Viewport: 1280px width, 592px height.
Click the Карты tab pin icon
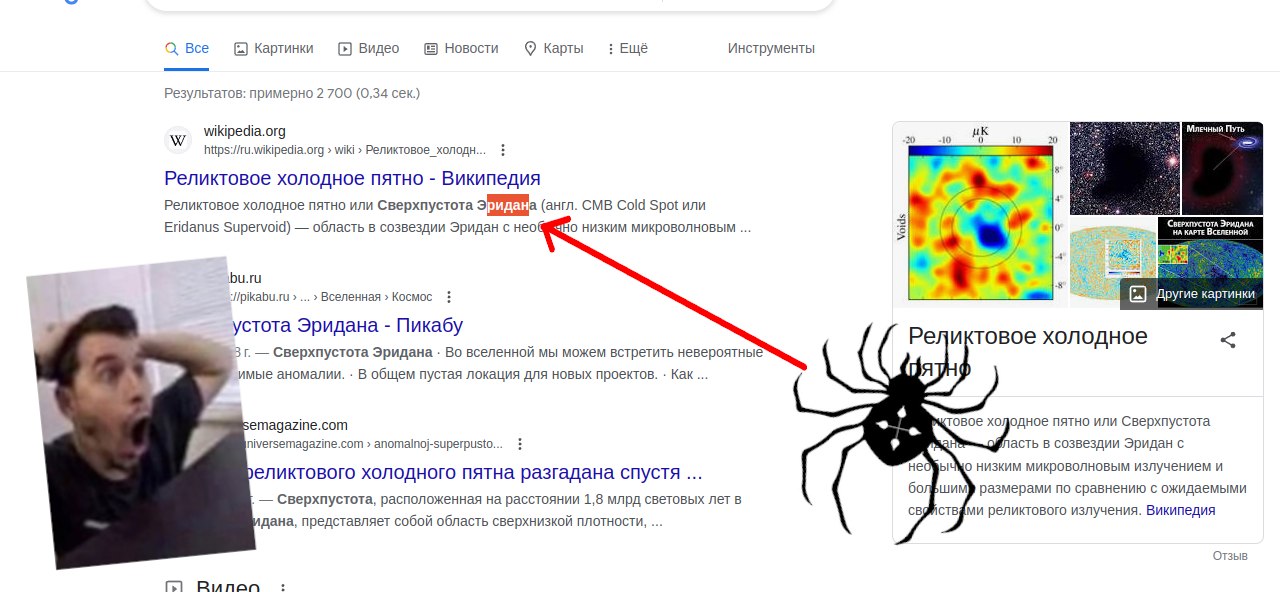[x=530, y=48]
